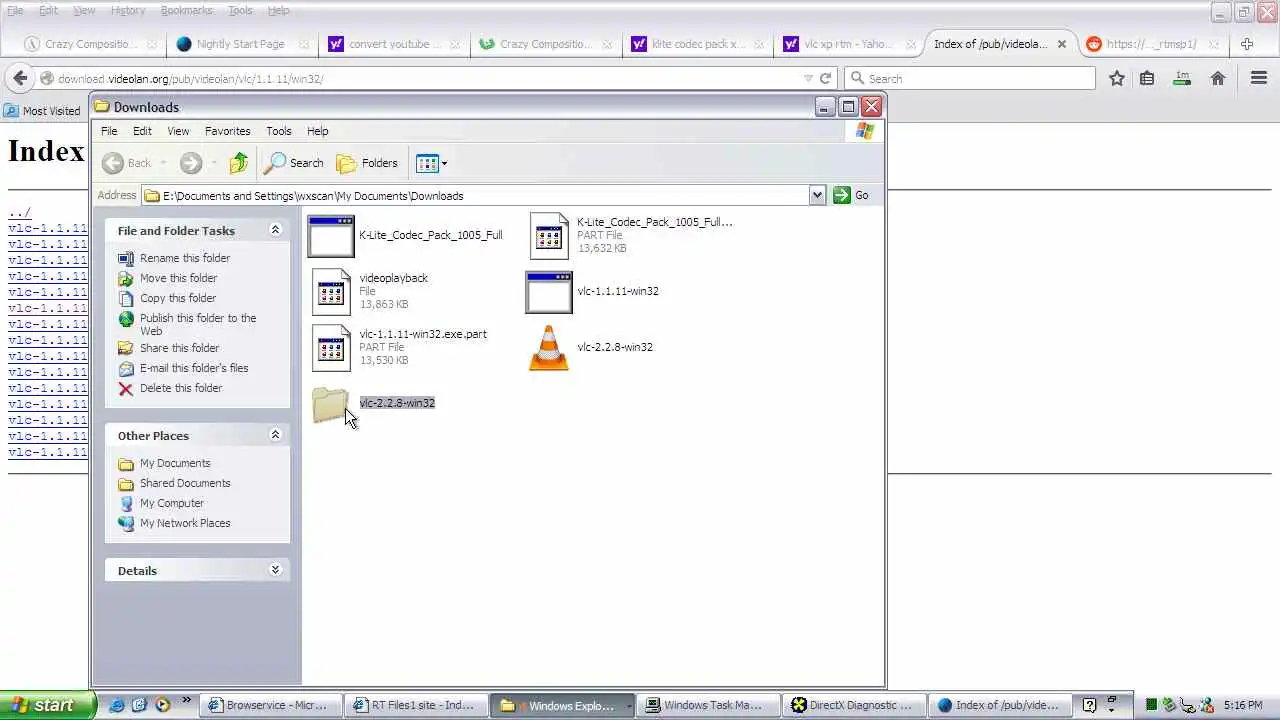Screen dimensions: 1280x720
Task: Click the browser Back arrow button
Action: point(20,78)
